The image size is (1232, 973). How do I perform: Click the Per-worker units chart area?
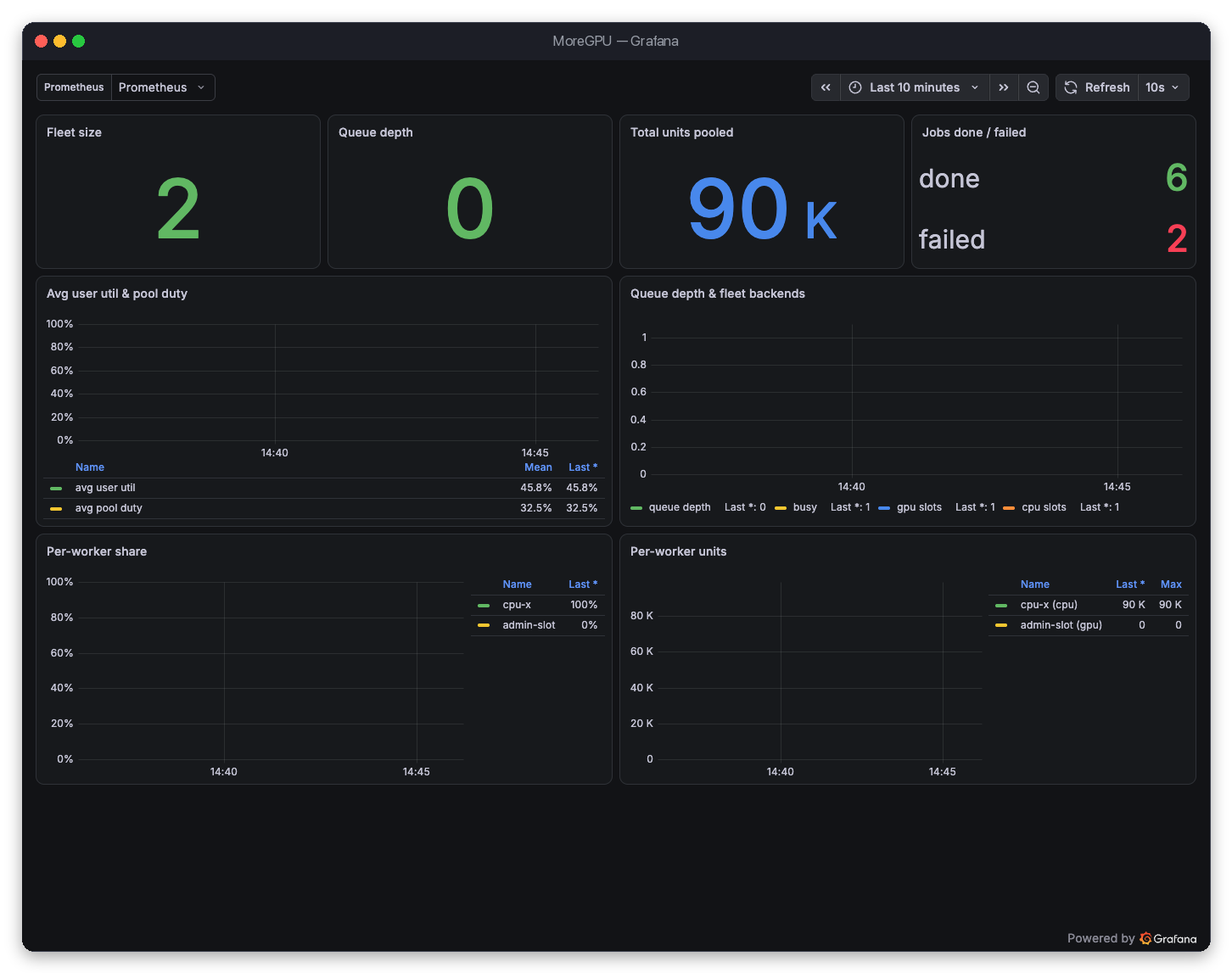point(820,670)
